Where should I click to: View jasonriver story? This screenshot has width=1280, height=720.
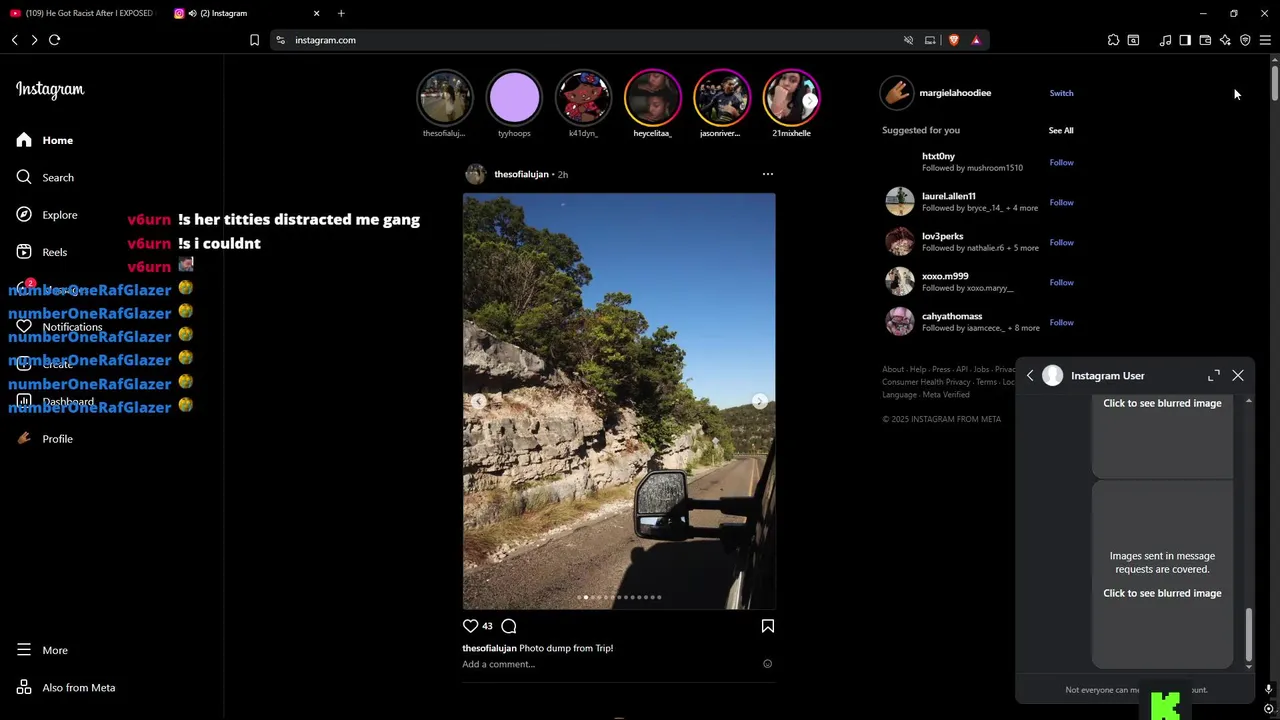tap(721, 98)
